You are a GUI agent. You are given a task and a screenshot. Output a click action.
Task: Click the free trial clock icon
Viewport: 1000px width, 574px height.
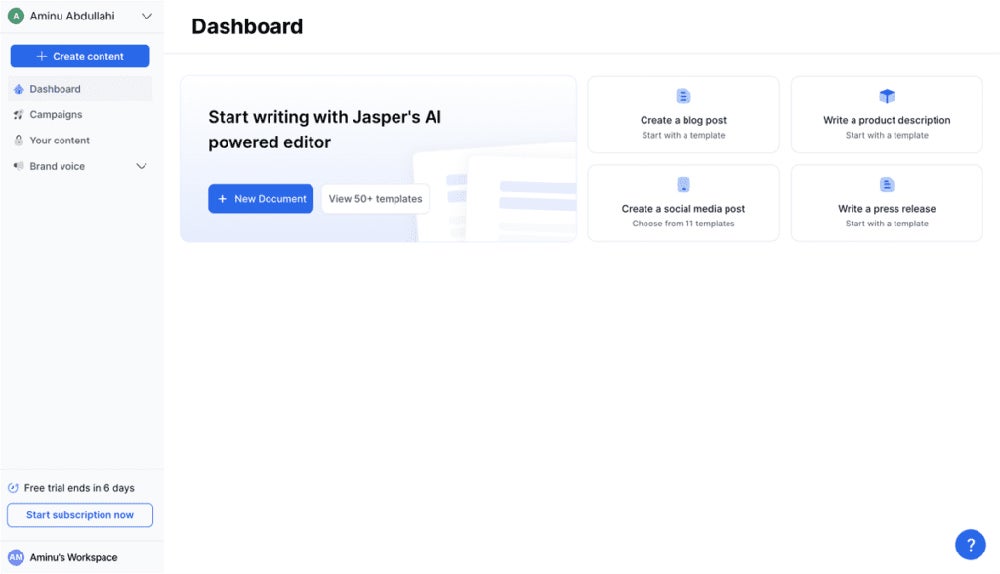click(x=13, y=488)
